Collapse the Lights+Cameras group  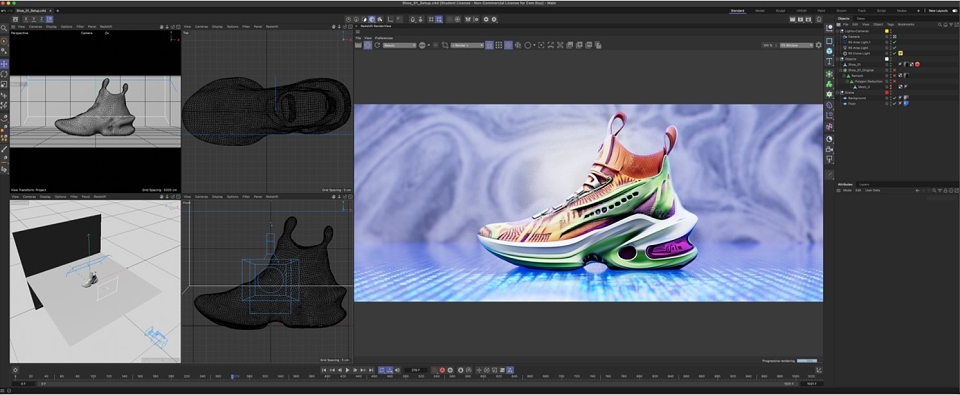(838, 31)
